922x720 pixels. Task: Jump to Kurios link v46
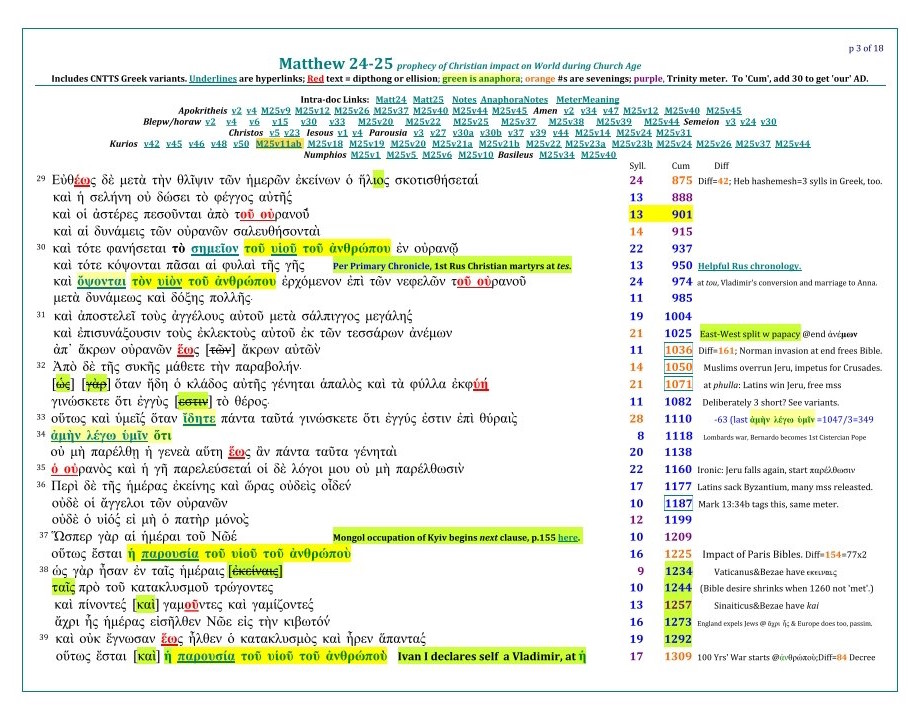click(x=196, y=144)
